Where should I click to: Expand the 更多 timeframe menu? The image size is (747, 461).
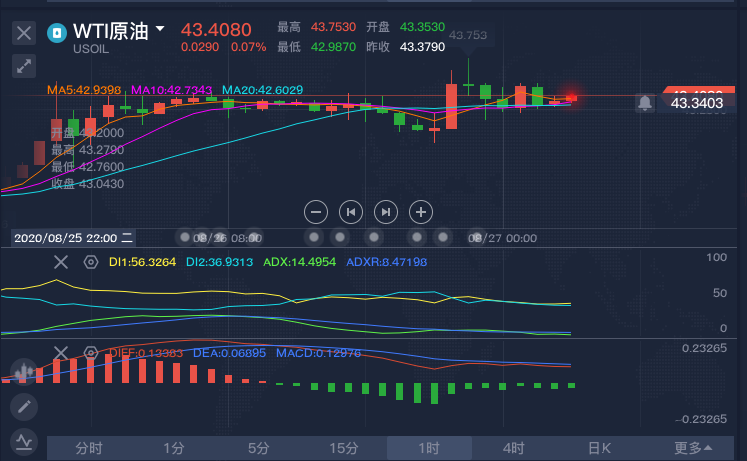click(693, 448)
